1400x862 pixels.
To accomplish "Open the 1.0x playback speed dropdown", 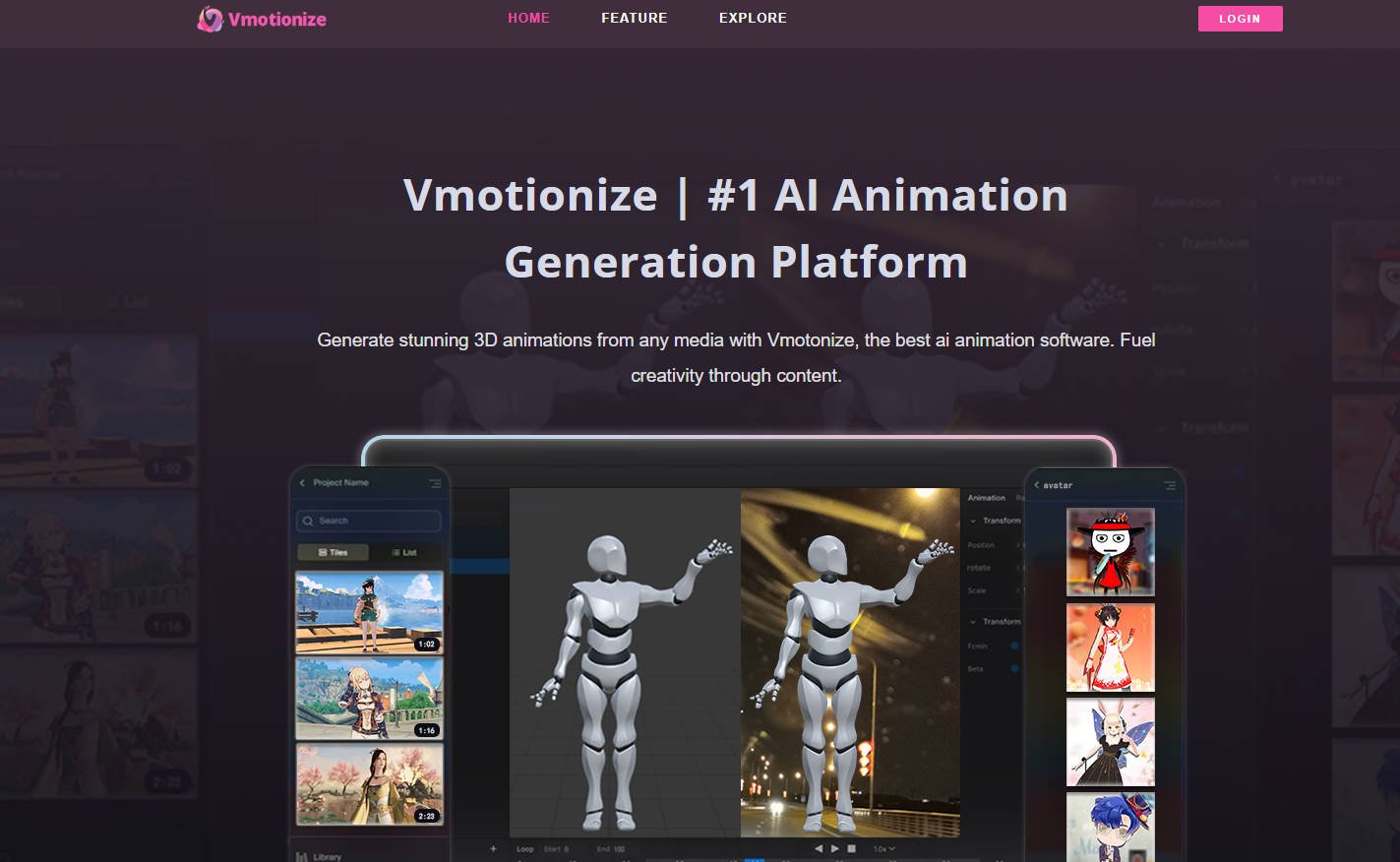I will (x=883, y=847).
